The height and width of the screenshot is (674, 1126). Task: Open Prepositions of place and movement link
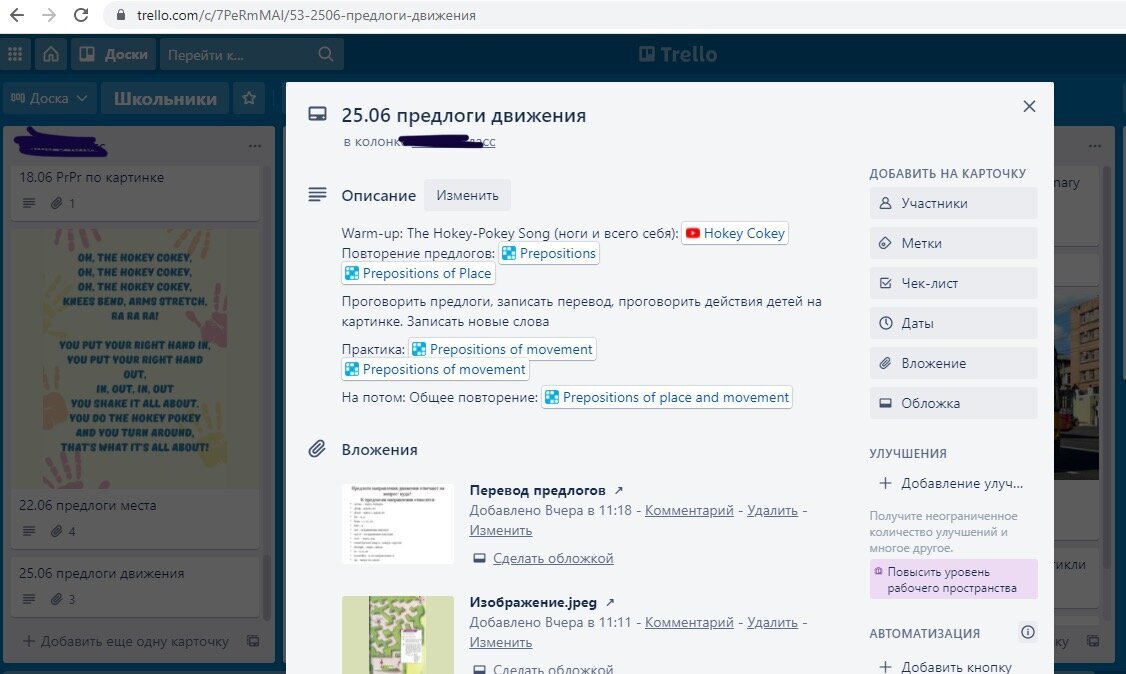click(x=667, y=398)
